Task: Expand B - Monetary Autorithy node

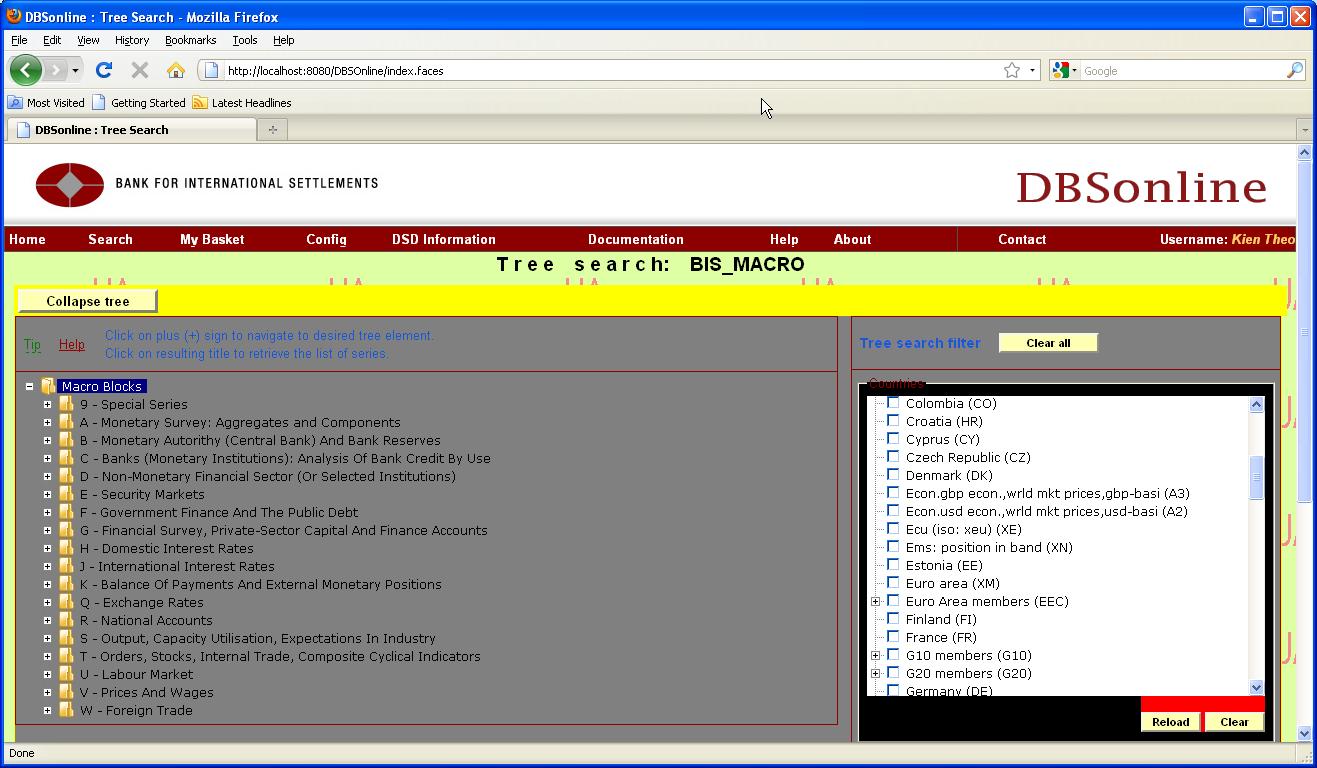Action: click(x=47, y=440)
